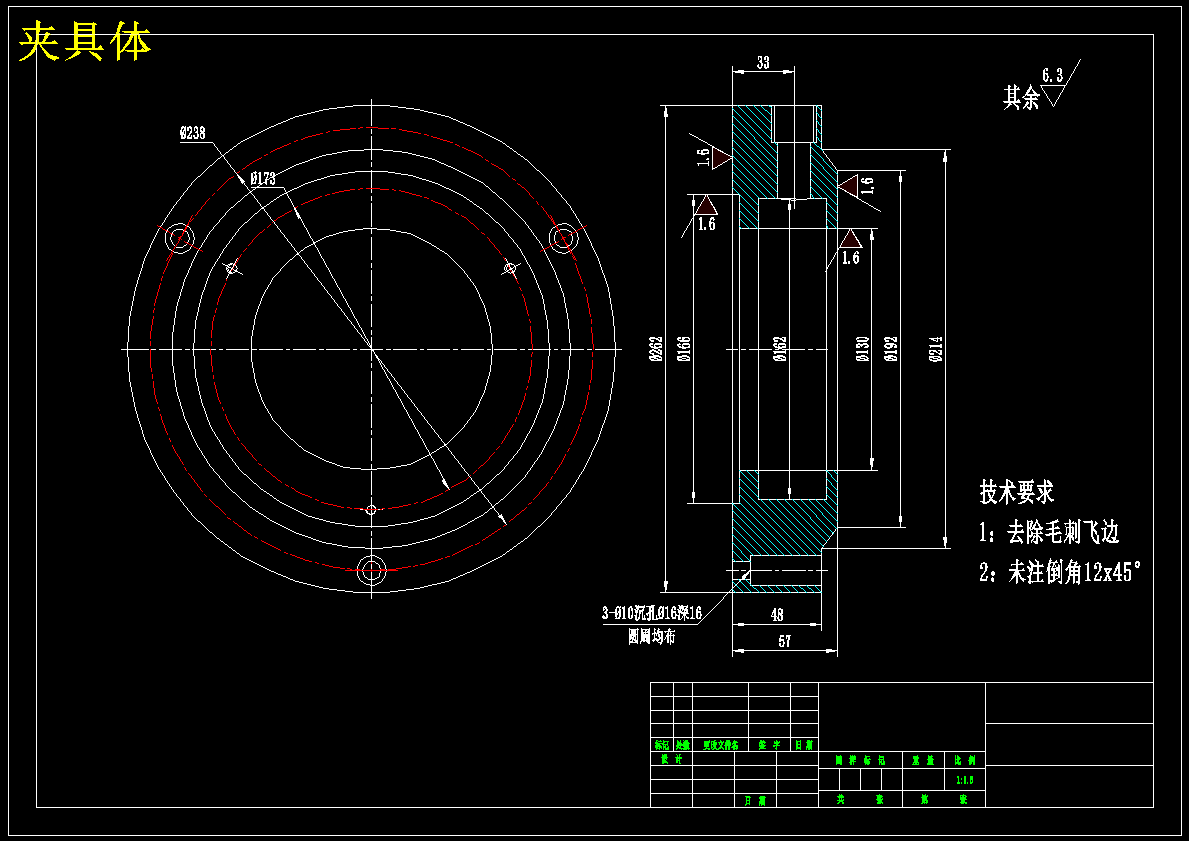Image resolution: width=1189 pixels, height=841 pixels.
Task: Select the 设计 title block cell
Action: click(671, 759)
